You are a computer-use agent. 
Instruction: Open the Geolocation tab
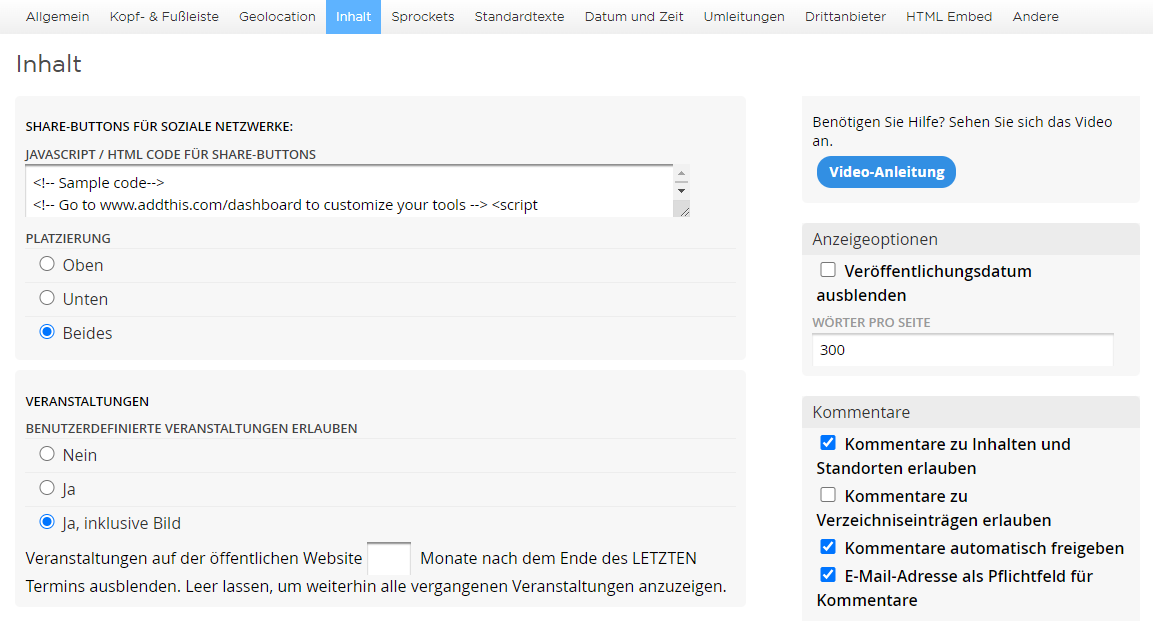277,16
